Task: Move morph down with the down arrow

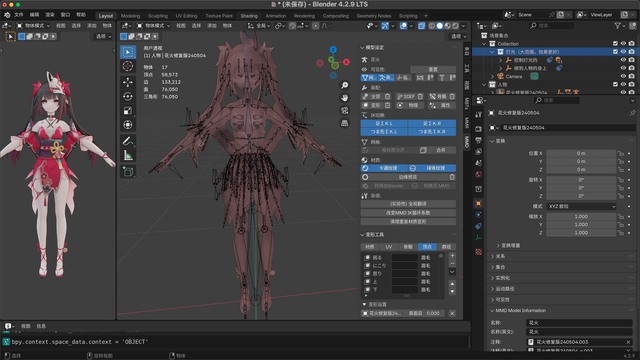Action: point(452,291)
